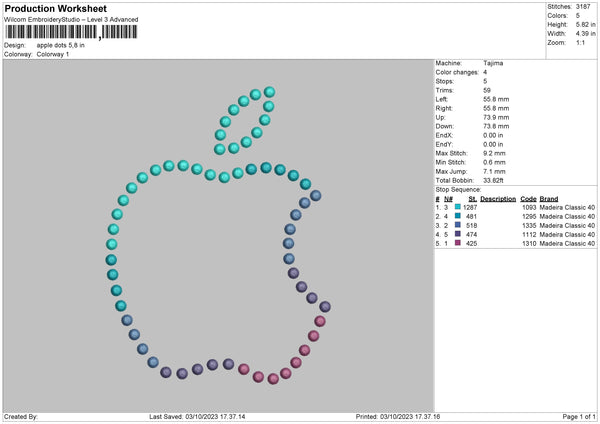This screenshot has height=424, width=600.
Task: Select the 'EndX:' label
Action: click(444, 135)
